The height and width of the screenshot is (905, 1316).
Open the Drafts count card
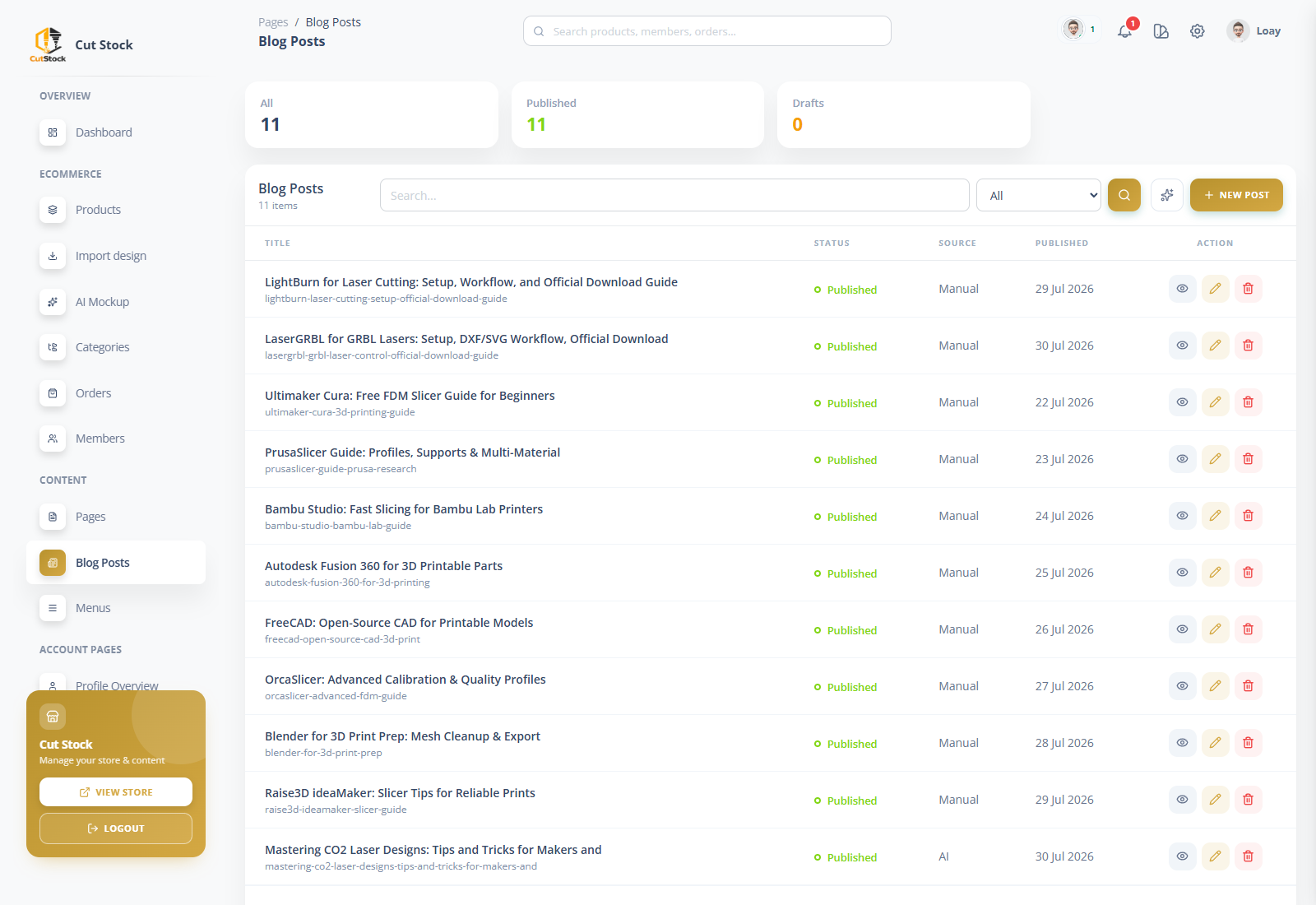coord(904,114)
